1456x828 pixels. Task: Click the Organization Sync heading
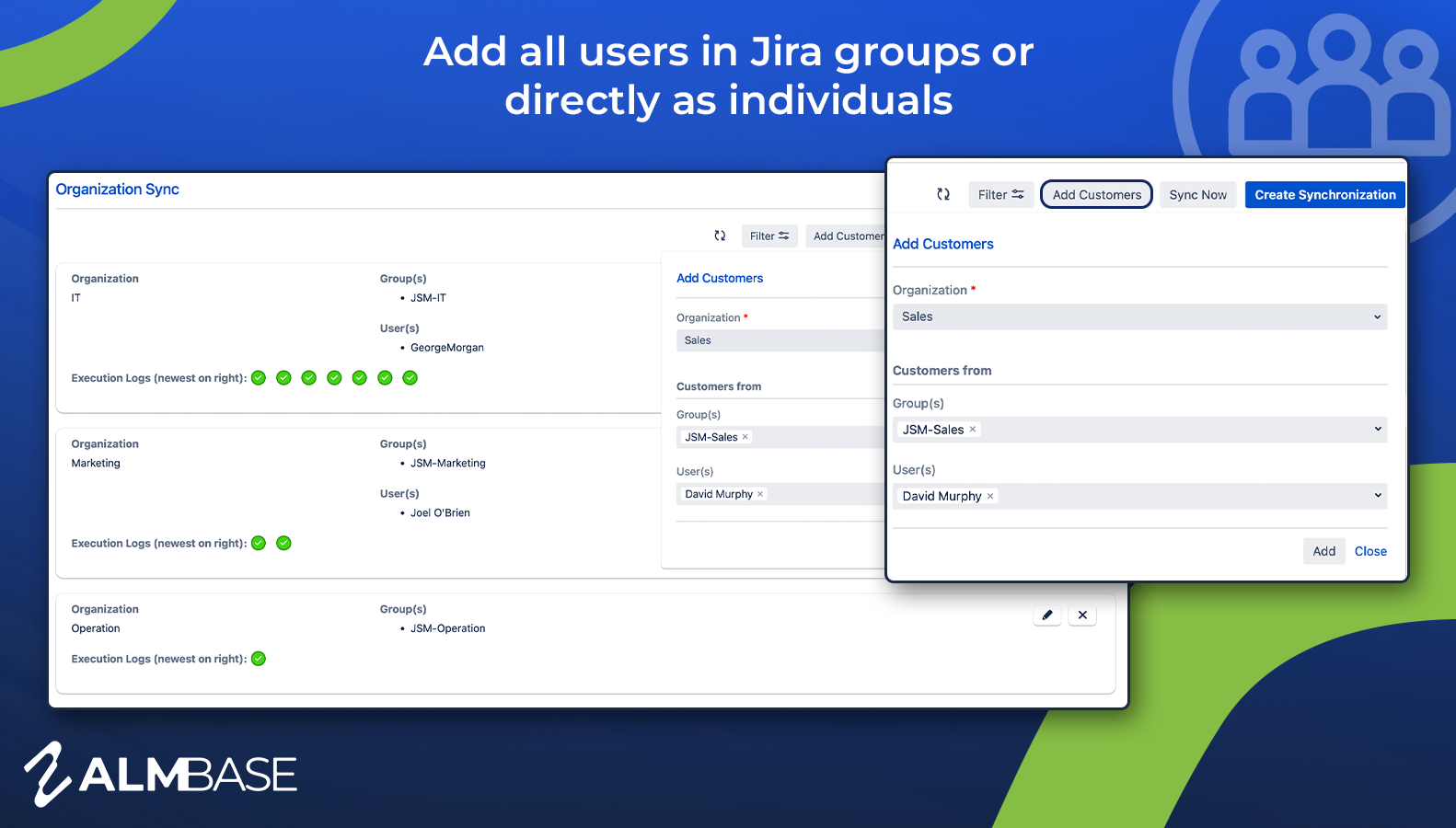click(117, 189)
